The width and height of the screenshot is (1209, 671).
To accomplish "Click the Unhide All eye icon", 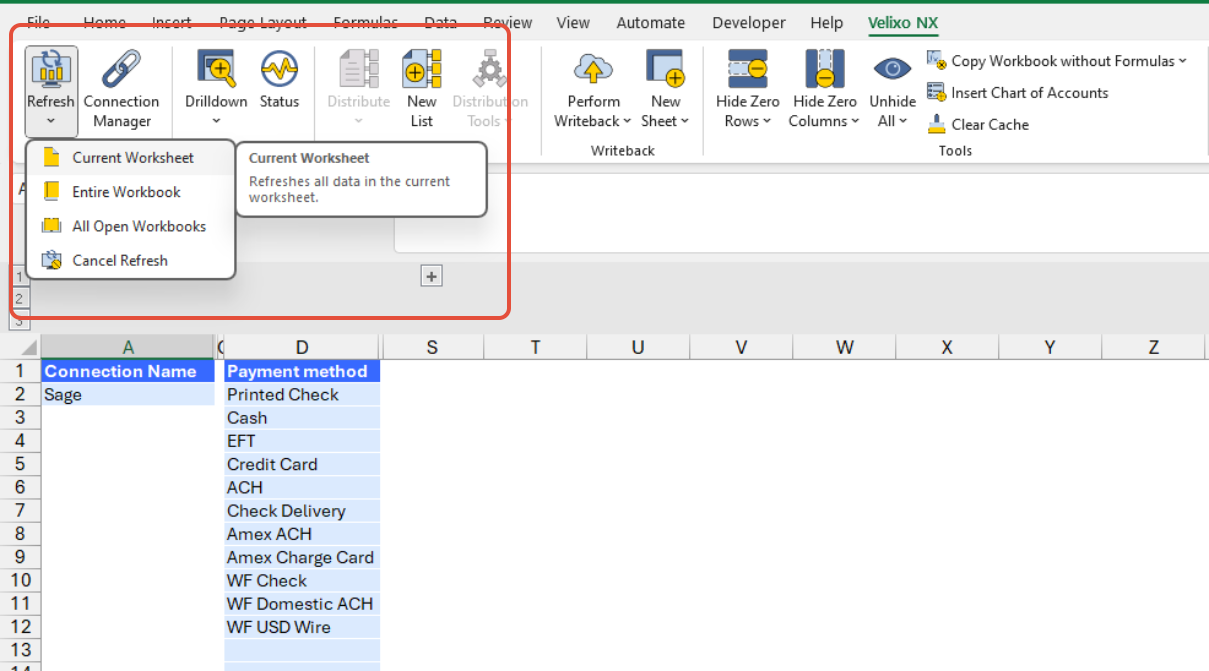I will (x=892, y=69).
